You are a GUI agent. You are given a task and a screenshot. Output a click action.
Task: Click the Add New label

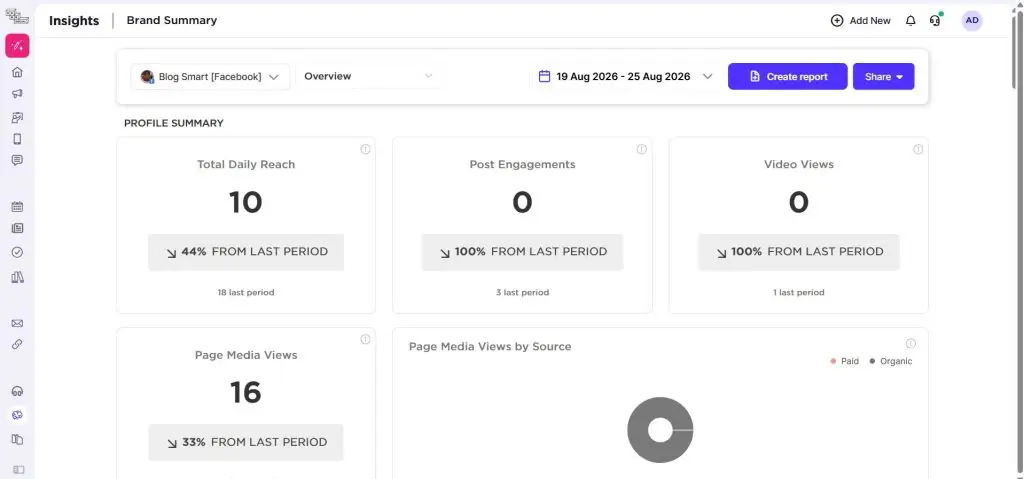(870, 21)
